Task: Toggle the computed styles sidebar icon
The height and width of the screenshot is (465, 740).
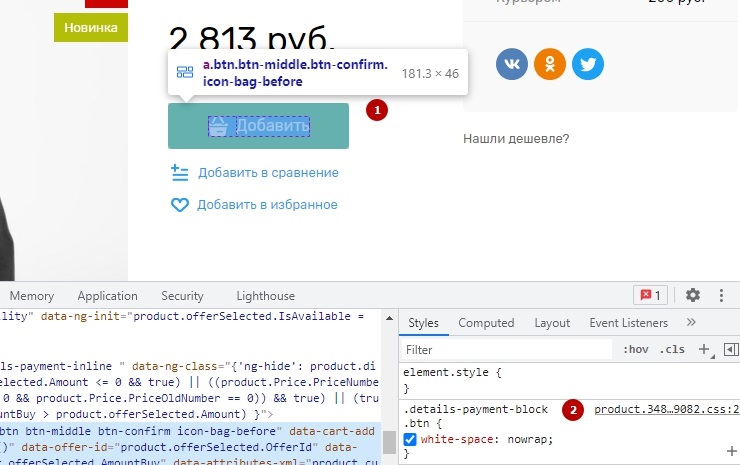Action: pos(731,350)
